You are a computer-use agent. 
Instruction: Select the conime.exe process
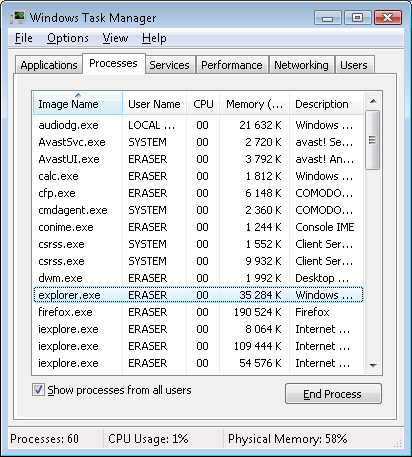[198, 227]
